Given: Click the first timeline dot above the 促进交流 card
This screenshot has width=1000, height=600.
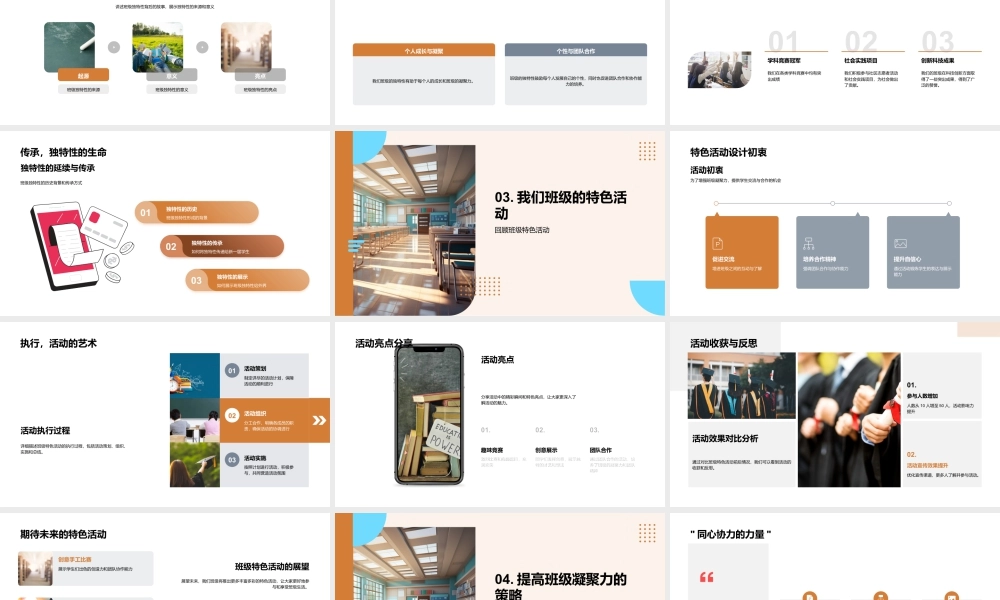Looking at the screenshot, I should pos(716,203).
